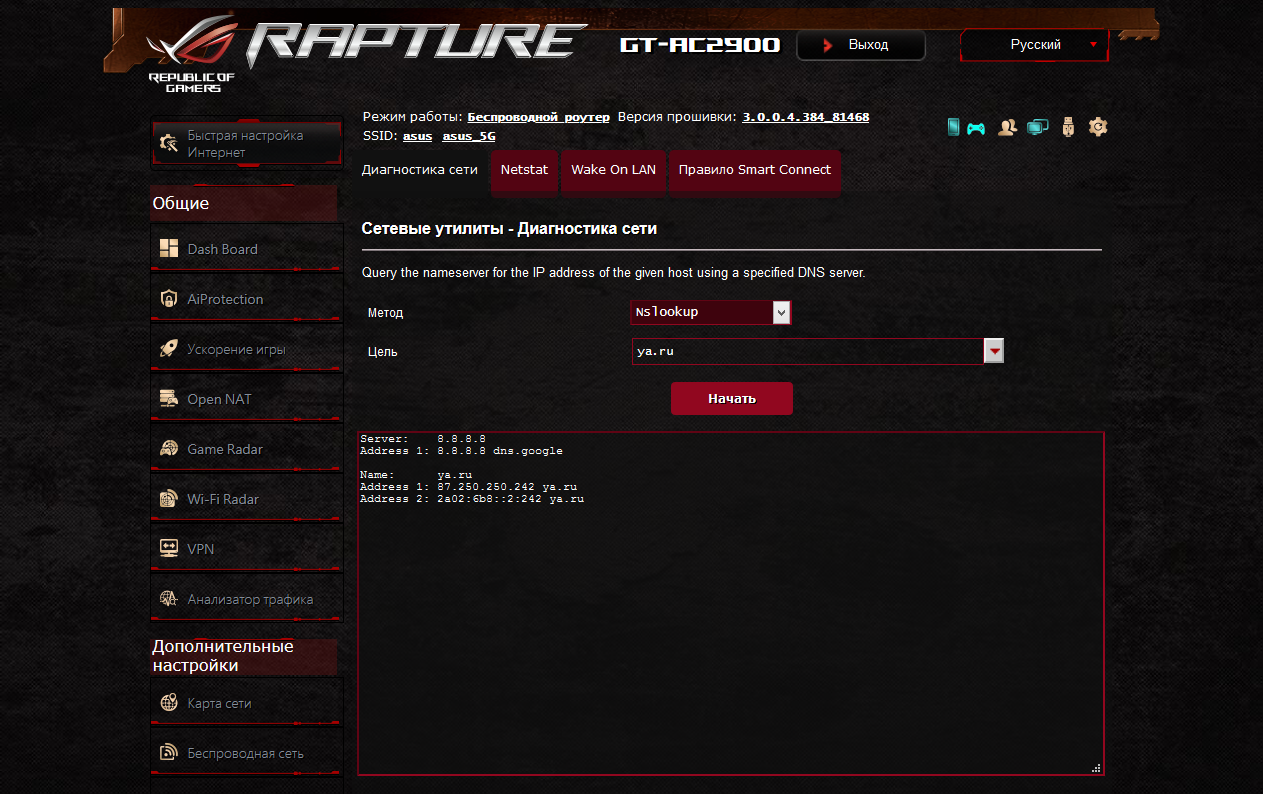Click inside the nslookup output text area
This screenshot has height=794, width=1263.
coord(731,603)
